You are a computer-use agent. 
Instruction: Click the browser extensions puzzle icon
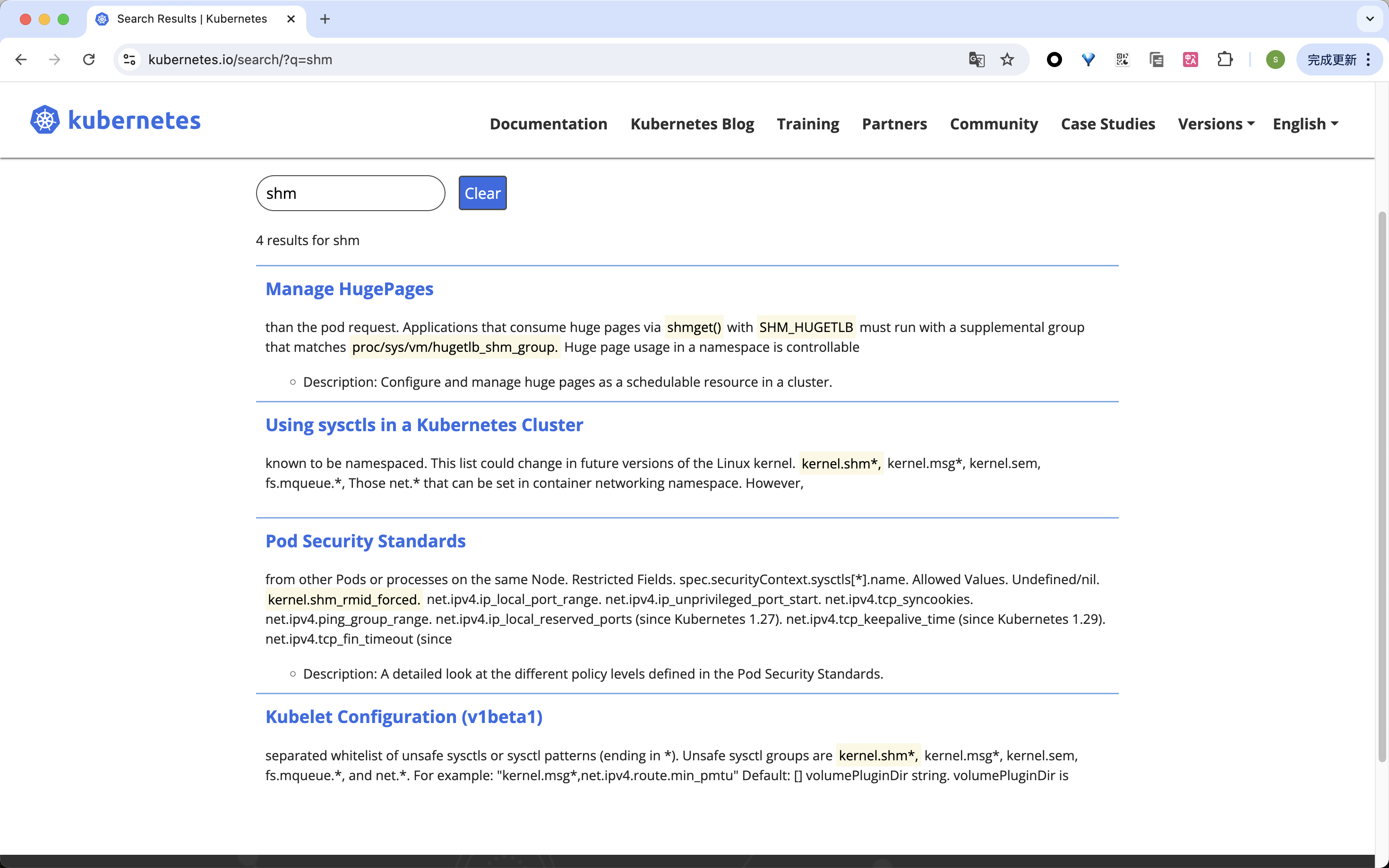pos(1225,59)
